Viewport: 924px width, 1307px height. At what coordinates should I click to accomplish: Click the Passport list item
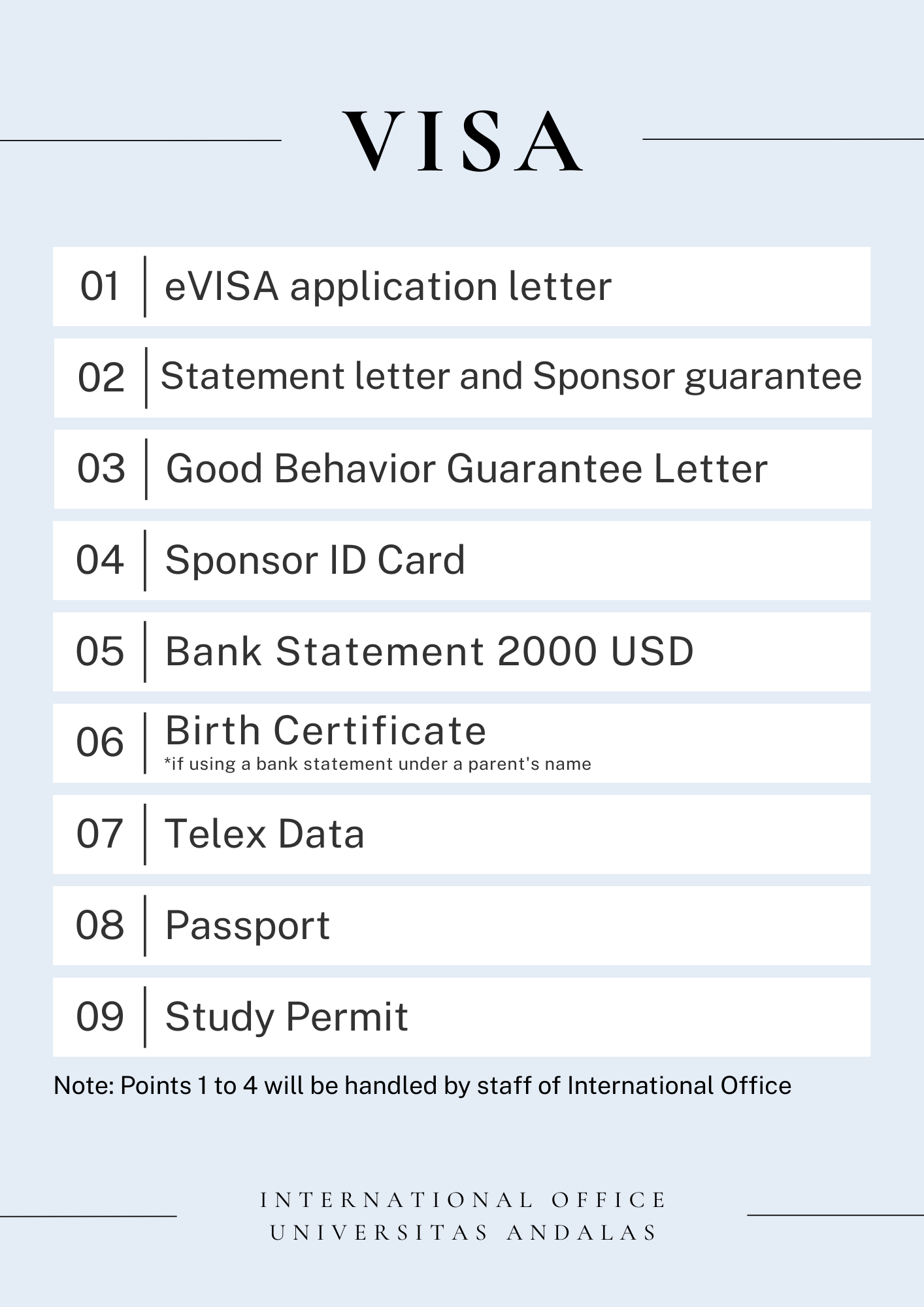(248, 927)
